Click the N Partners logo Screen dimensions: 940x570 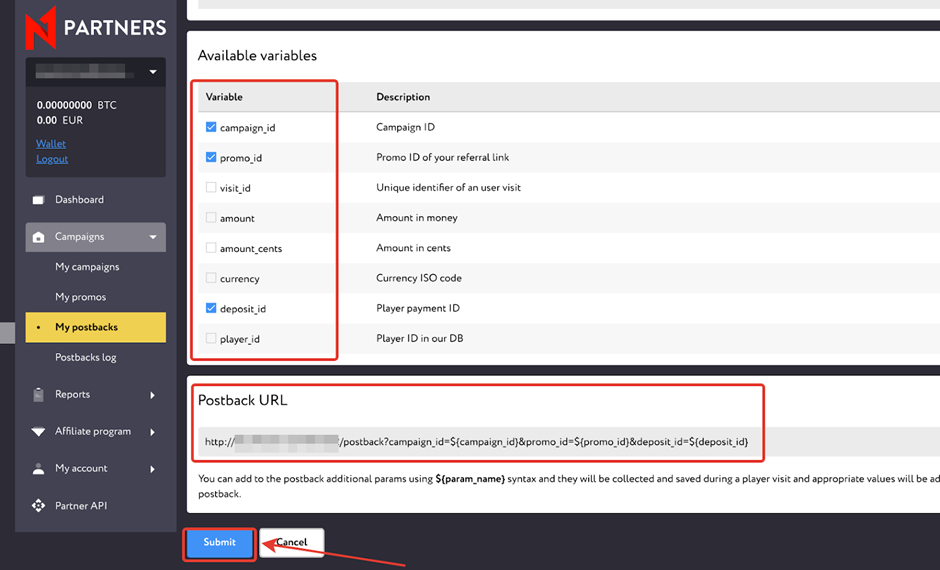click(96, 25)
